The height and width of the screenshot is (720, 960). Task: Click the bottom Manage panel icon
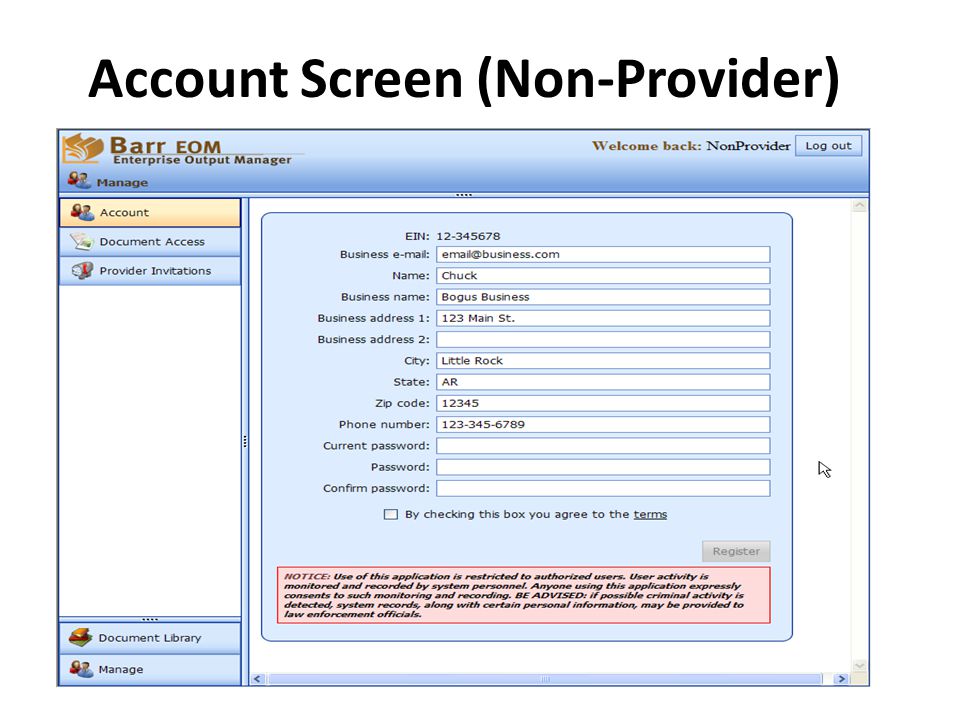(81, 669)
